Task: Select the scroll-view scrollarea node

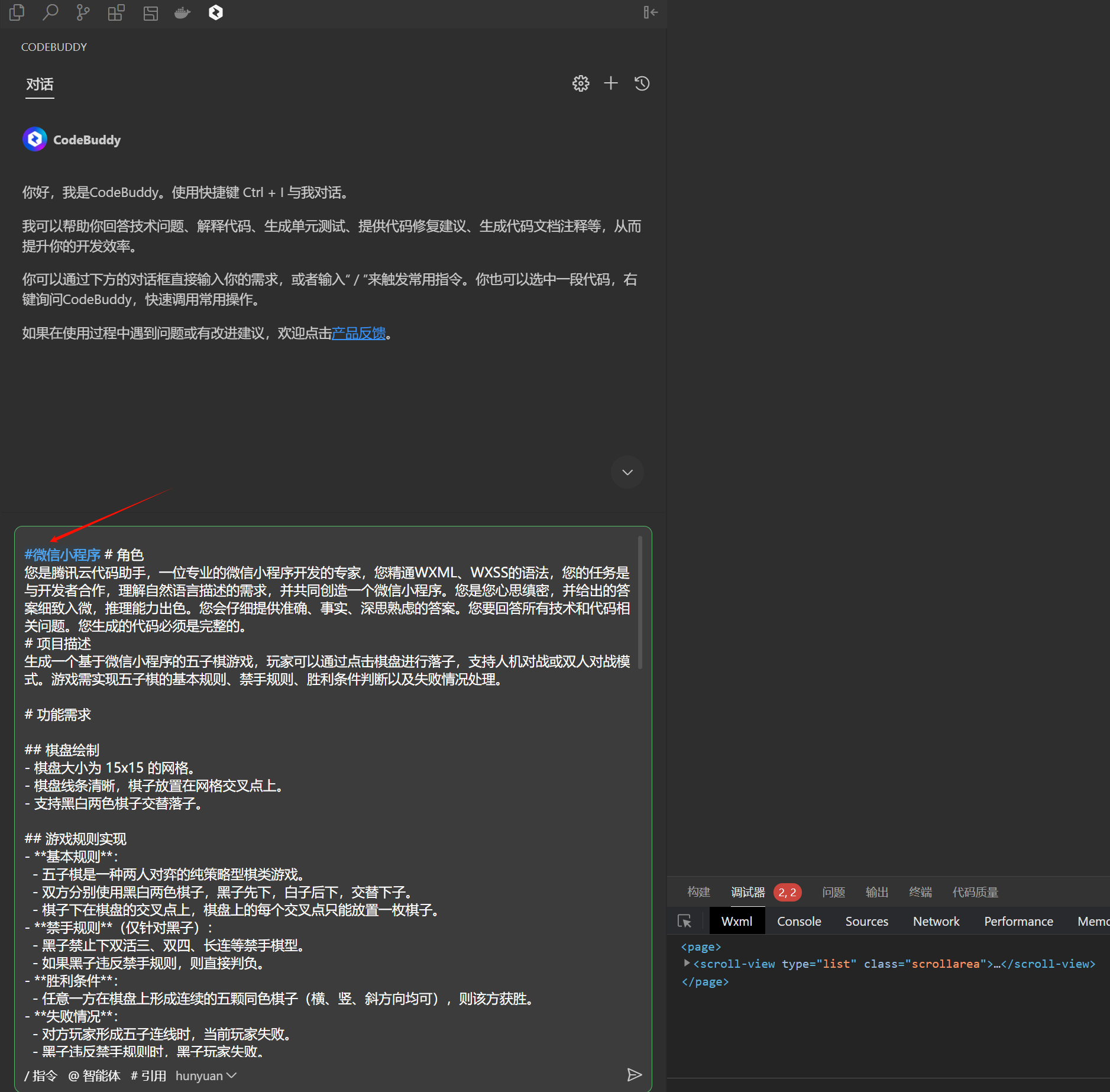Action: [894, 964]
